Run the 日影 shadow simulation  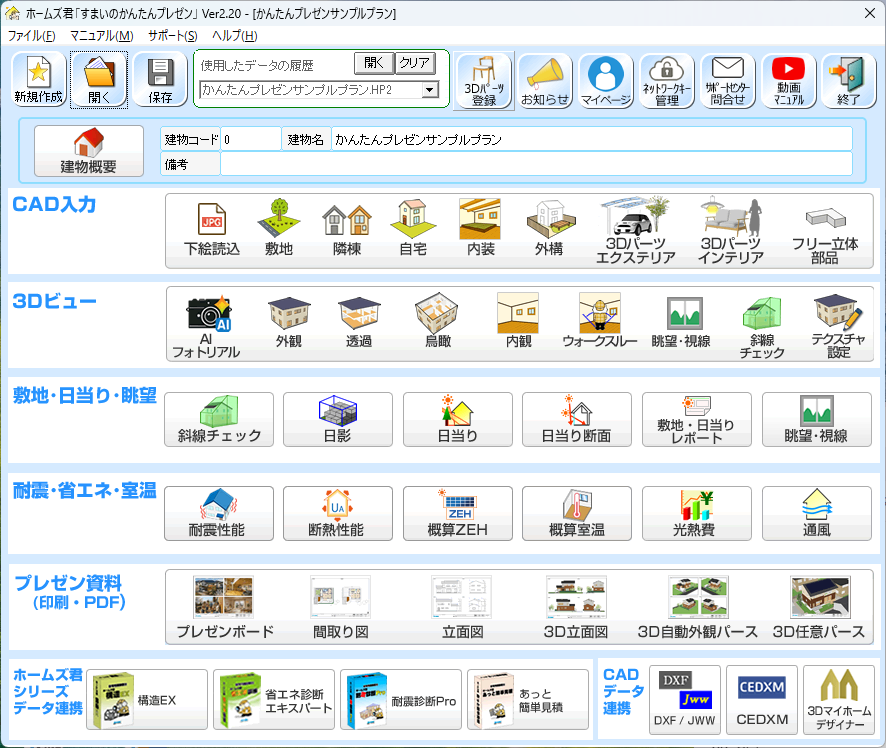[x=338, y=419]
